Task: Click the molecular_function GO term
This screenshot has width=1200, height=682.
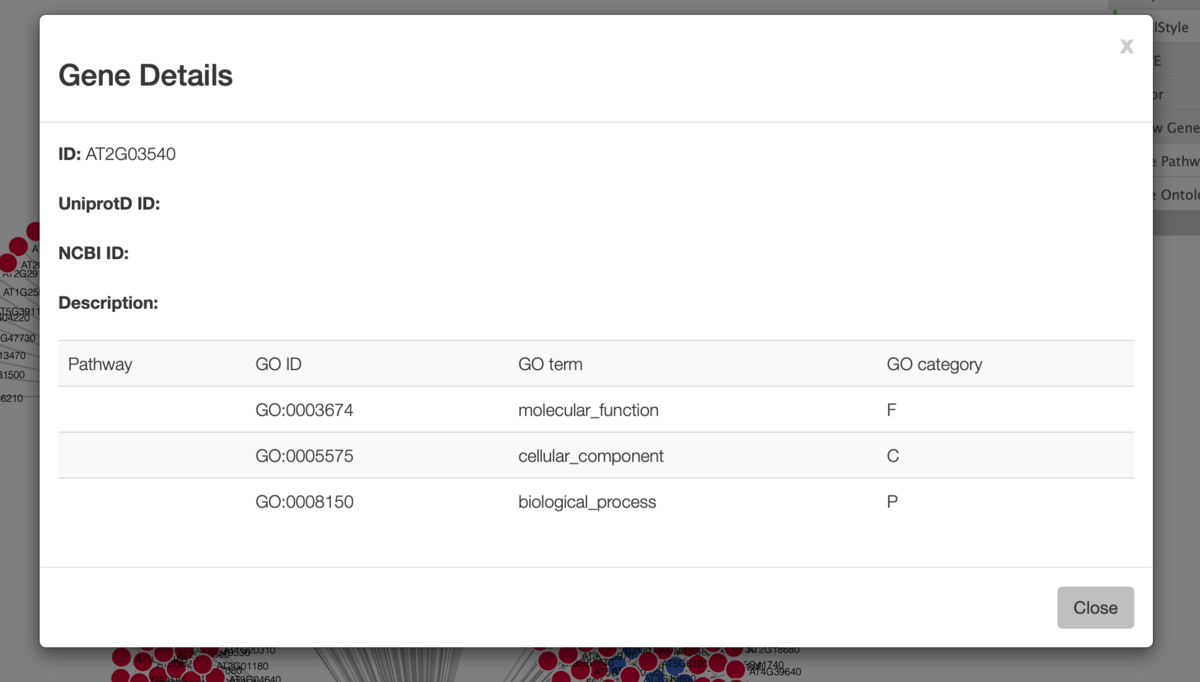Action: (588, 410)
